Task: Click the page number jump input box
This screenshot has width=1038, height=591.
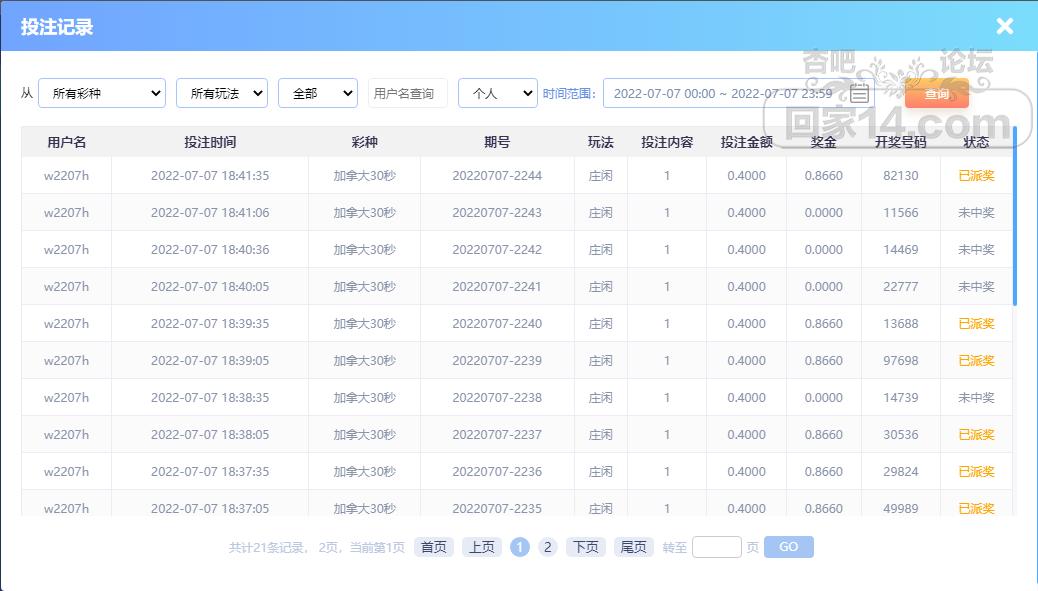Action: coord(716,547)
